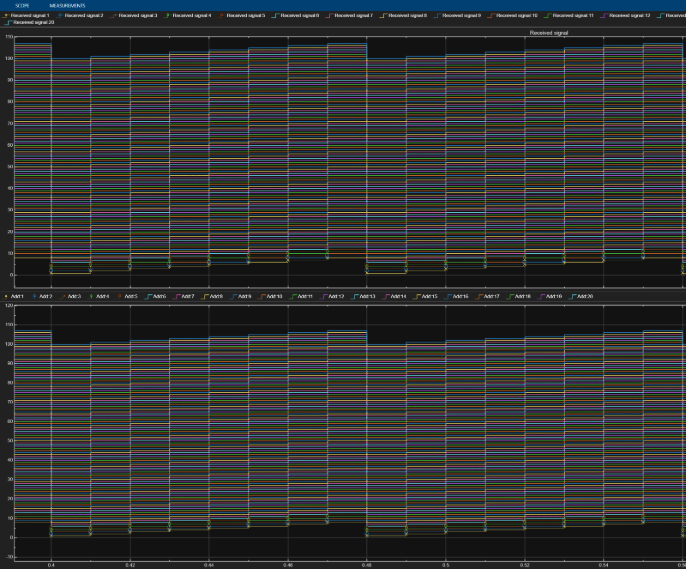
Task: Toggle Received signal 3 in the legend
Action: (x=141, y=16)
